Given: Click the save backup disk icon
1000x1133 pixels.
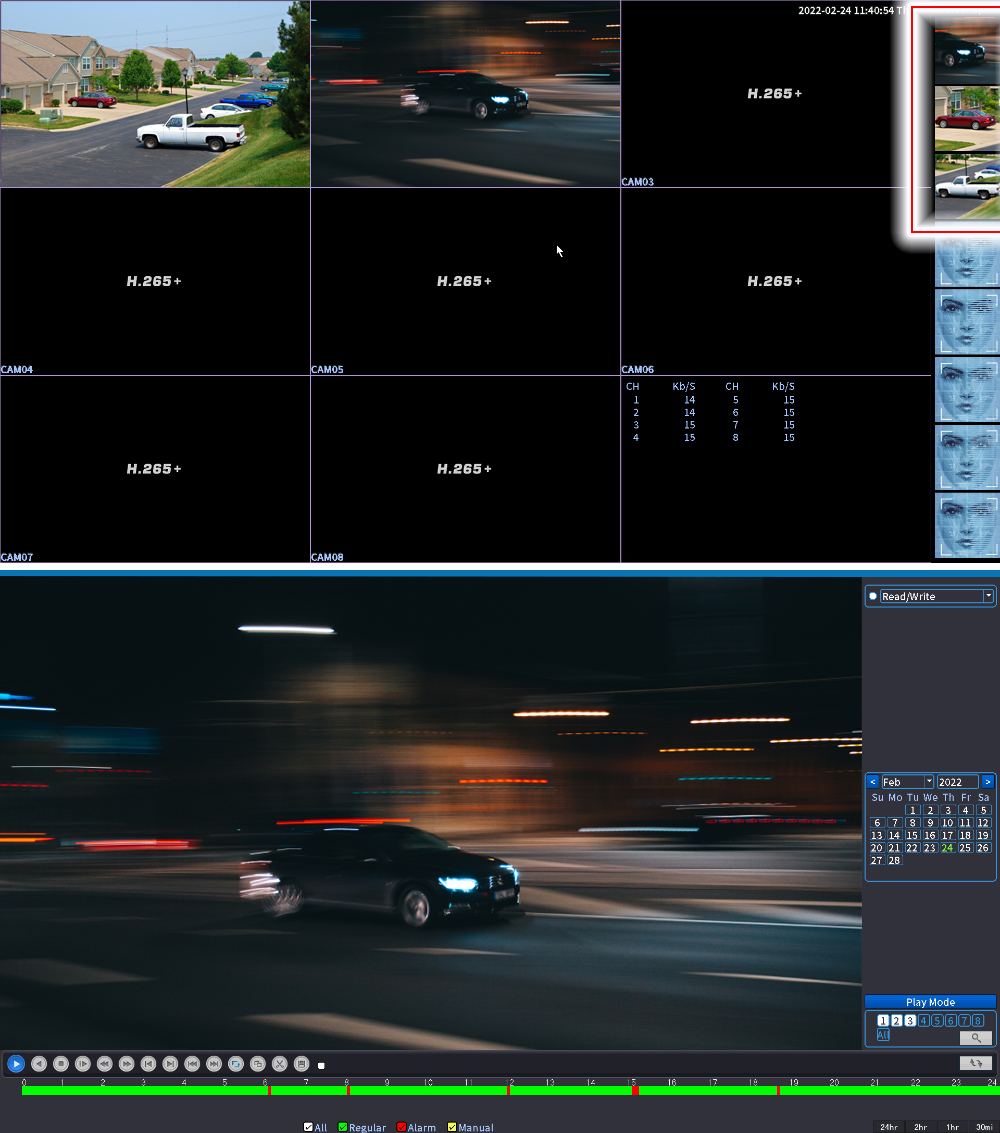Looking at the screenshot, I should pos(301,1064).
